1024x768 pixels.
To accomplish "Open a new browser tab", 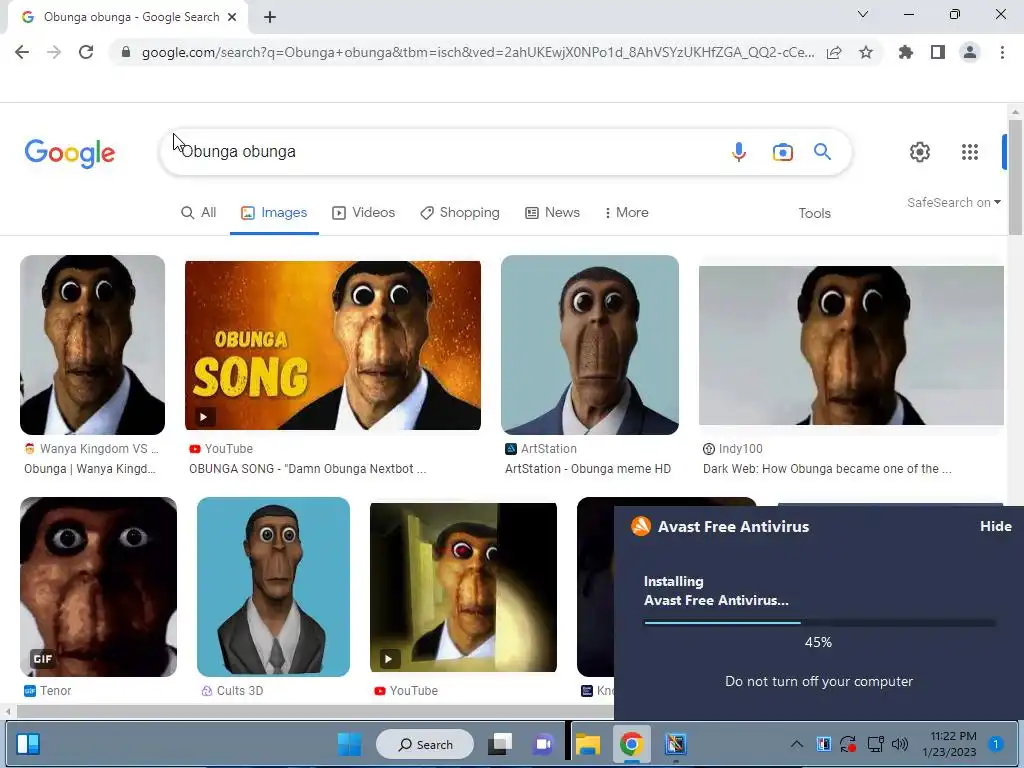I will click(x=270, y=17).
